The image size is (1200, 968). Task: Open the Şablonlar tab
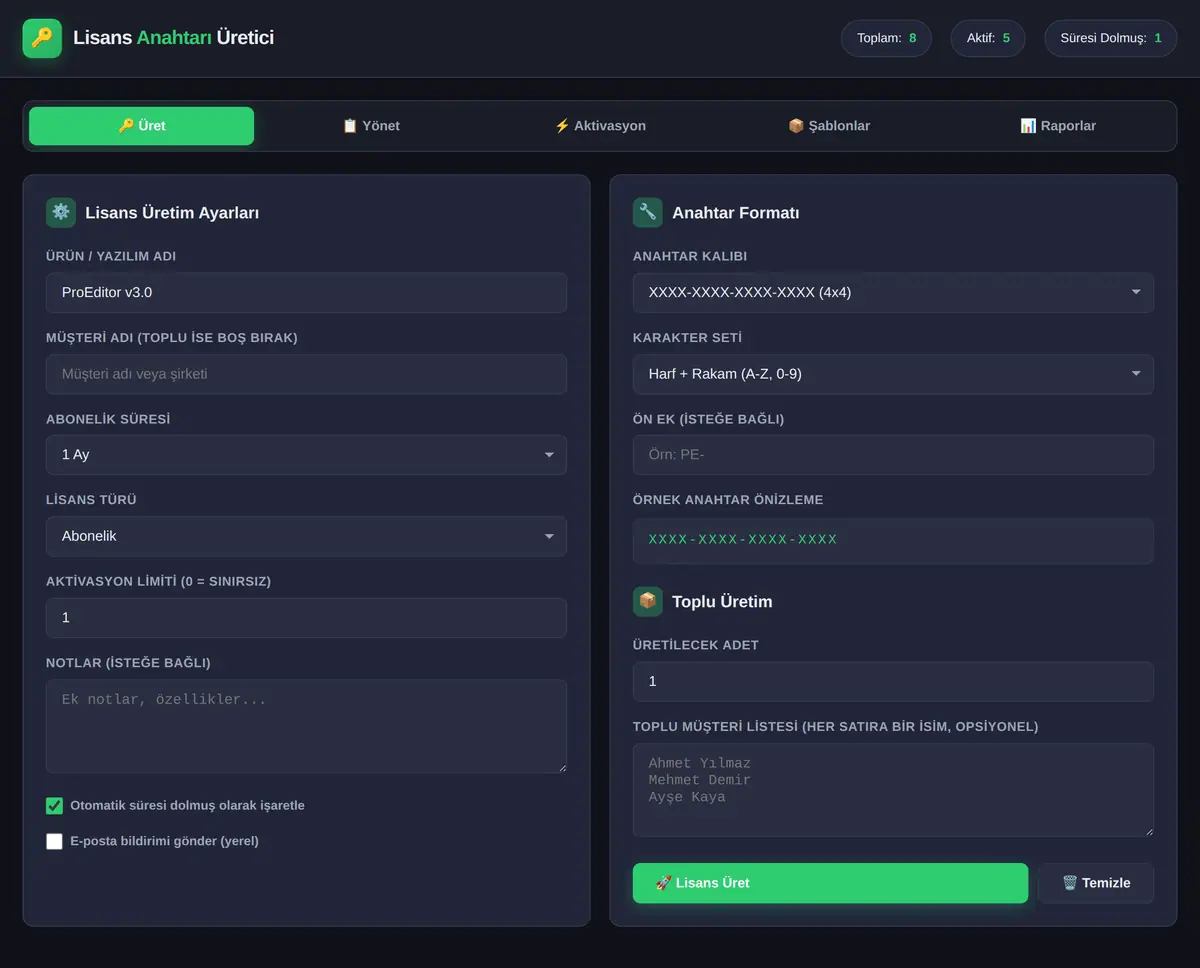click(829, 126)
